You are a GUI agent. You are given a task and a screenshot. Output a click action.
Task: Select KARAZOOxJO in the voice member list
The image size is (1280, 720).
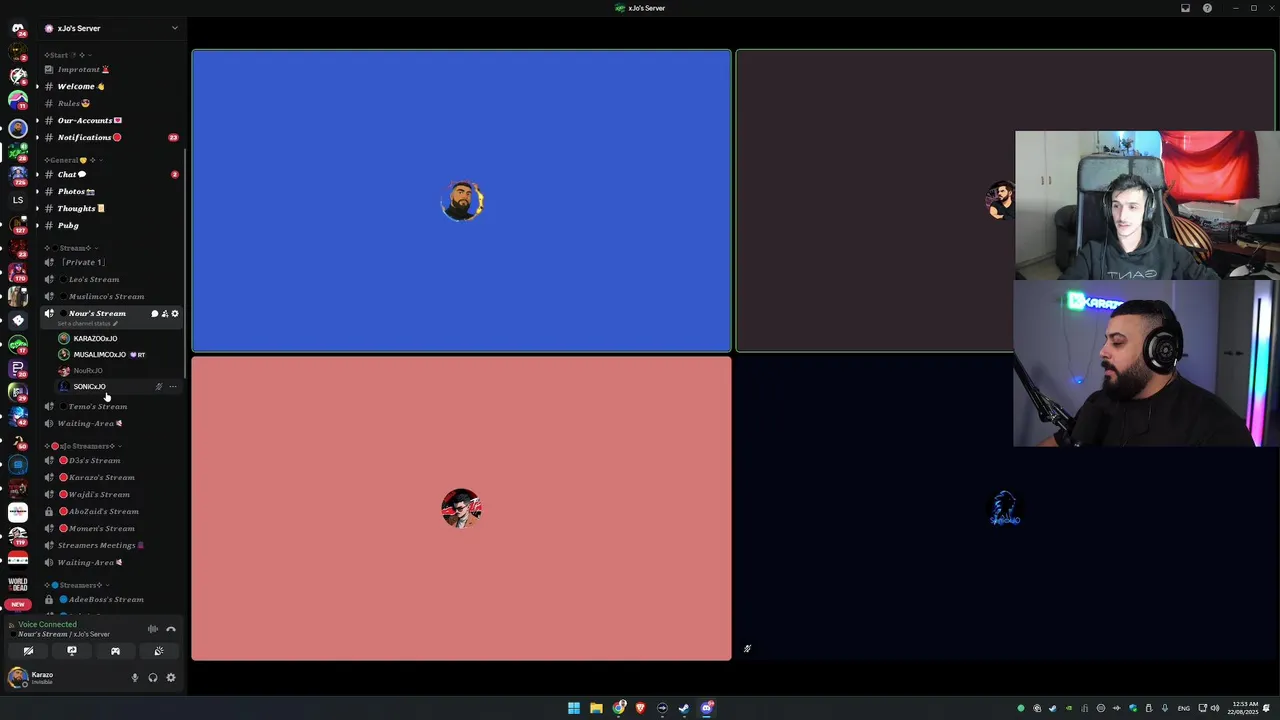coord(118,339)
